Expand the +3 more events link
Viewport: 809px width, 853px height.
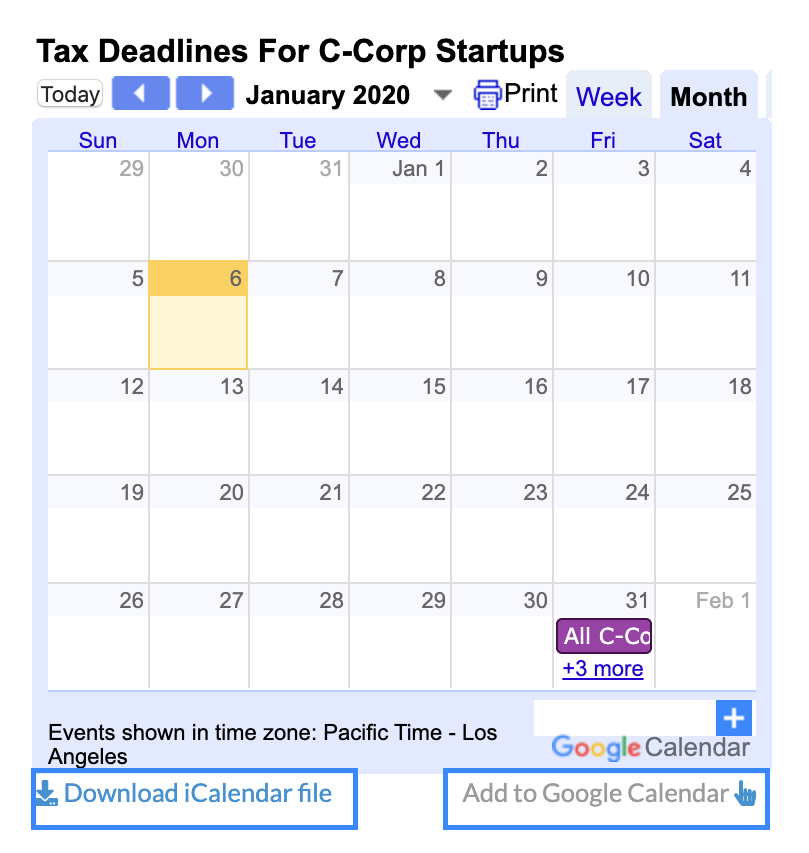click(x=603, y=669)
